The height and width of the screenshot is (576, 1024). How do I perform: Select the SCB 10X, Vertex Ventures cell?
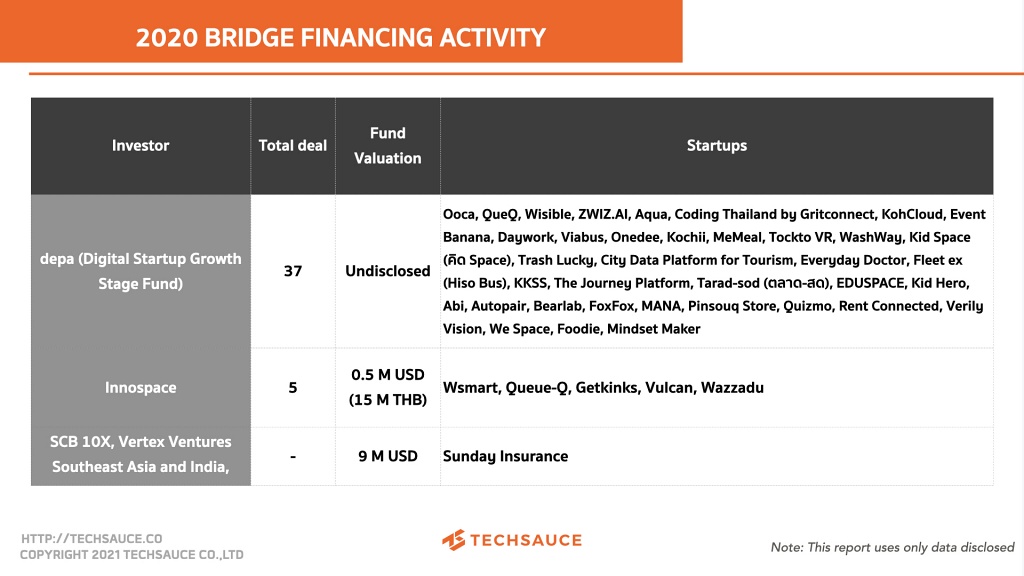pyautogui.click(x=141, y=455)
